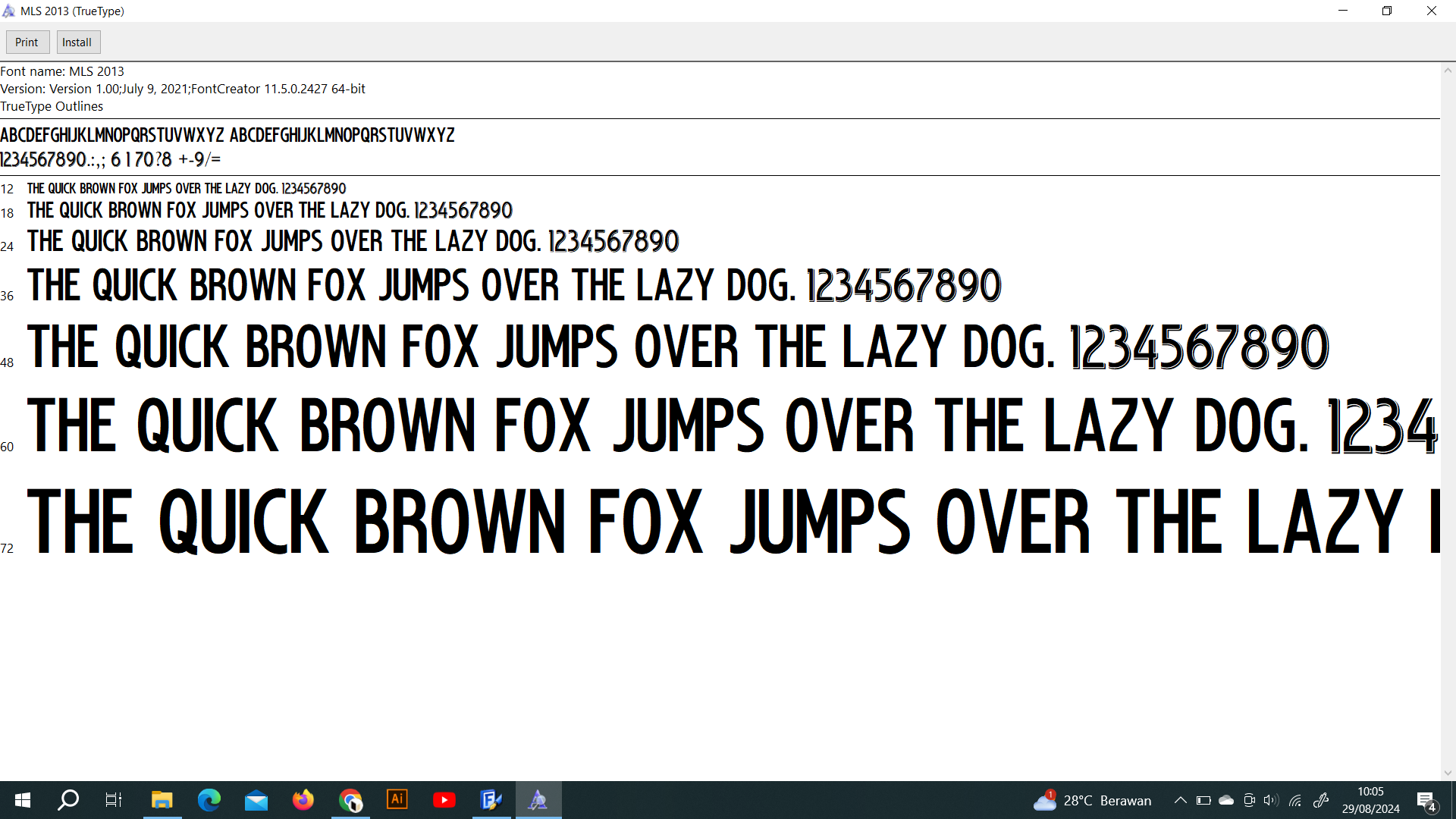Open the YouTube app icon

pos(444,800)
